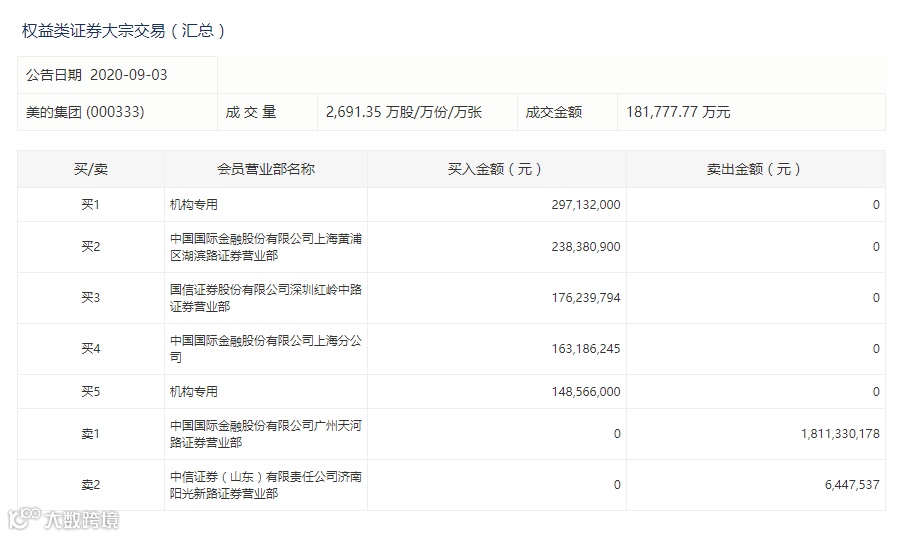Click 中国国际金融股份有限公司上海分公司
Screen dimensions: 909x537
(x=266, y=349)
